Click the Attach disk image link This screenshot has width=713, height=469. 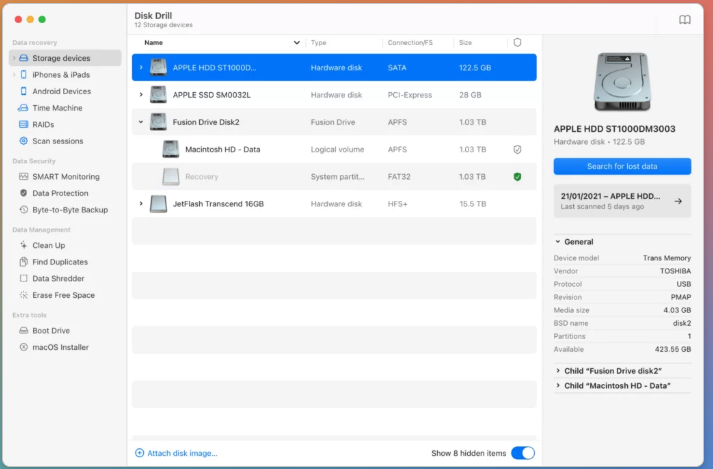point(182,453)
